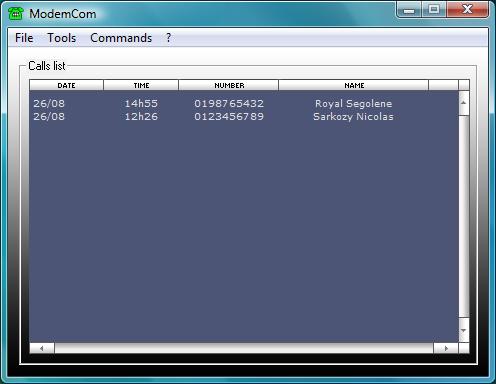
Task: Open the Tools menu
Action: coord(62,38)
